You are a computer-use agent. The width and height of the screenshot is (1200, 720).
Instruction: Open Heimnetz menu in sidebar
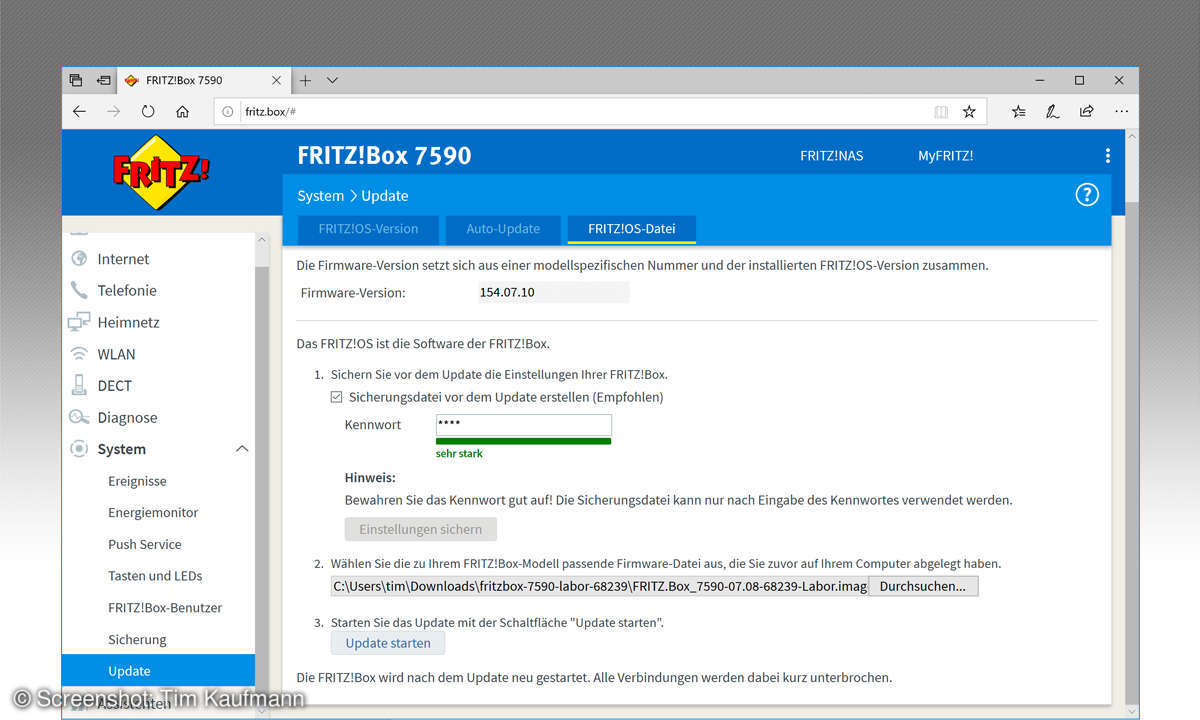coord(128,322)
